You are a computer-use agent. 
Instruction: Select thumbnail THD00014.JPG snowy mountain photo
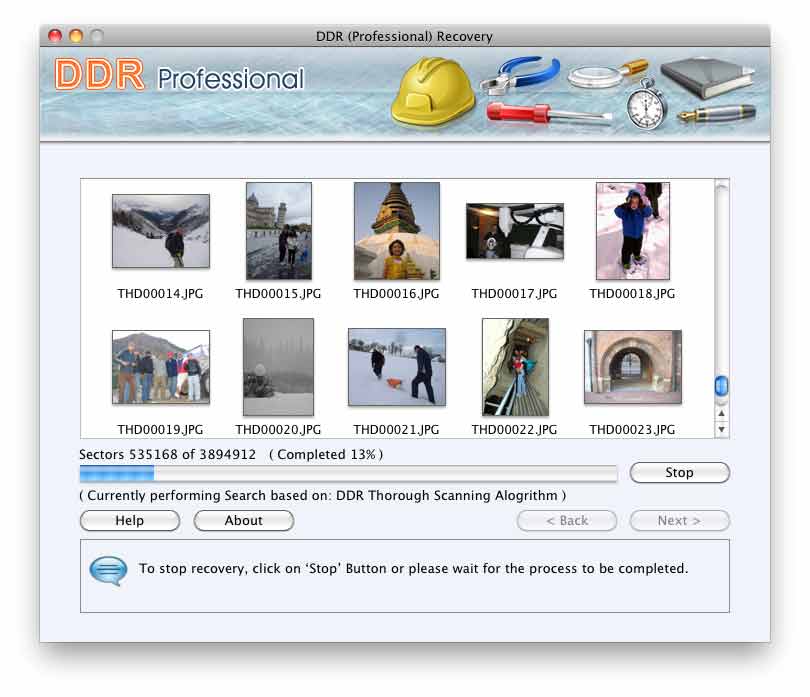161,231
